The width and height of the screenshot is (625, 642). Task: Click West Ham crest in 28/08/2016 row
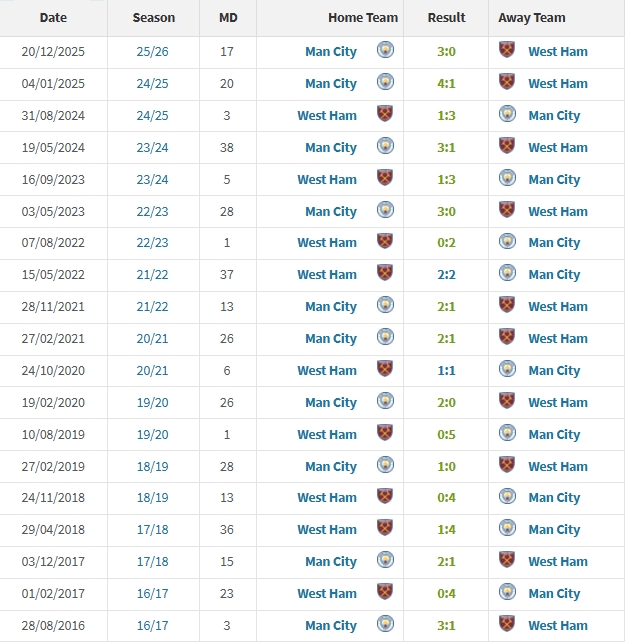click(x=507, y=625)
